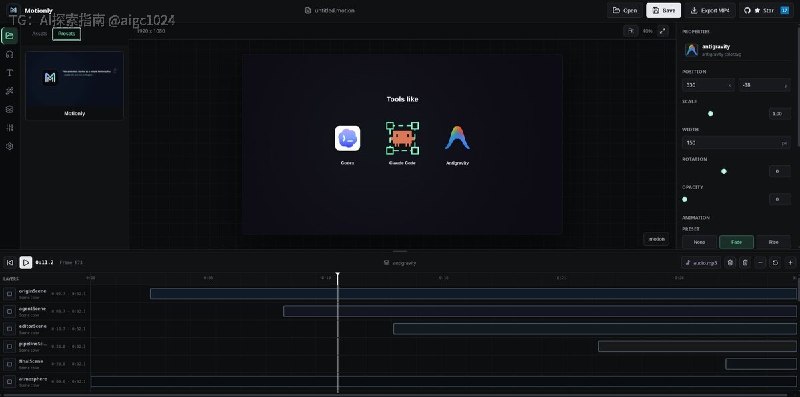The width and height of the screenshot is (800, 397).
Task: Open the adjustments sliders sidebar panel
Action: click(x=10, y=128)
